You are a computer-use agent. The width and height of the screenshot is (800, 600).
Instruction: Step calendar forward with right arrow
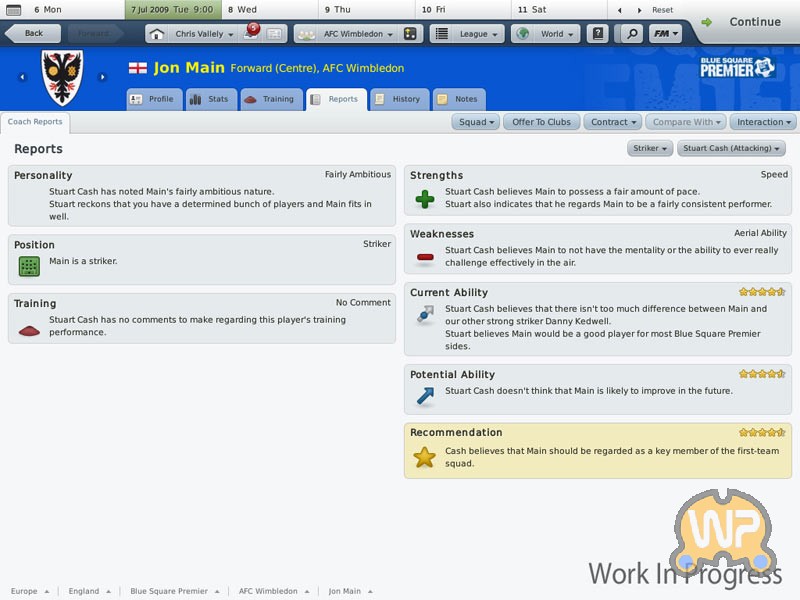639,10
